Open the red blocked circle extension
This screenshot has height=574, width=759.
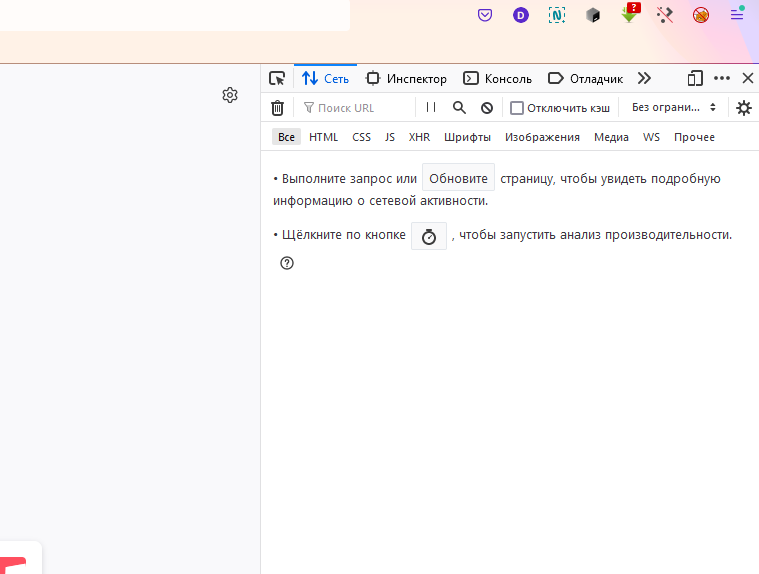701,15
